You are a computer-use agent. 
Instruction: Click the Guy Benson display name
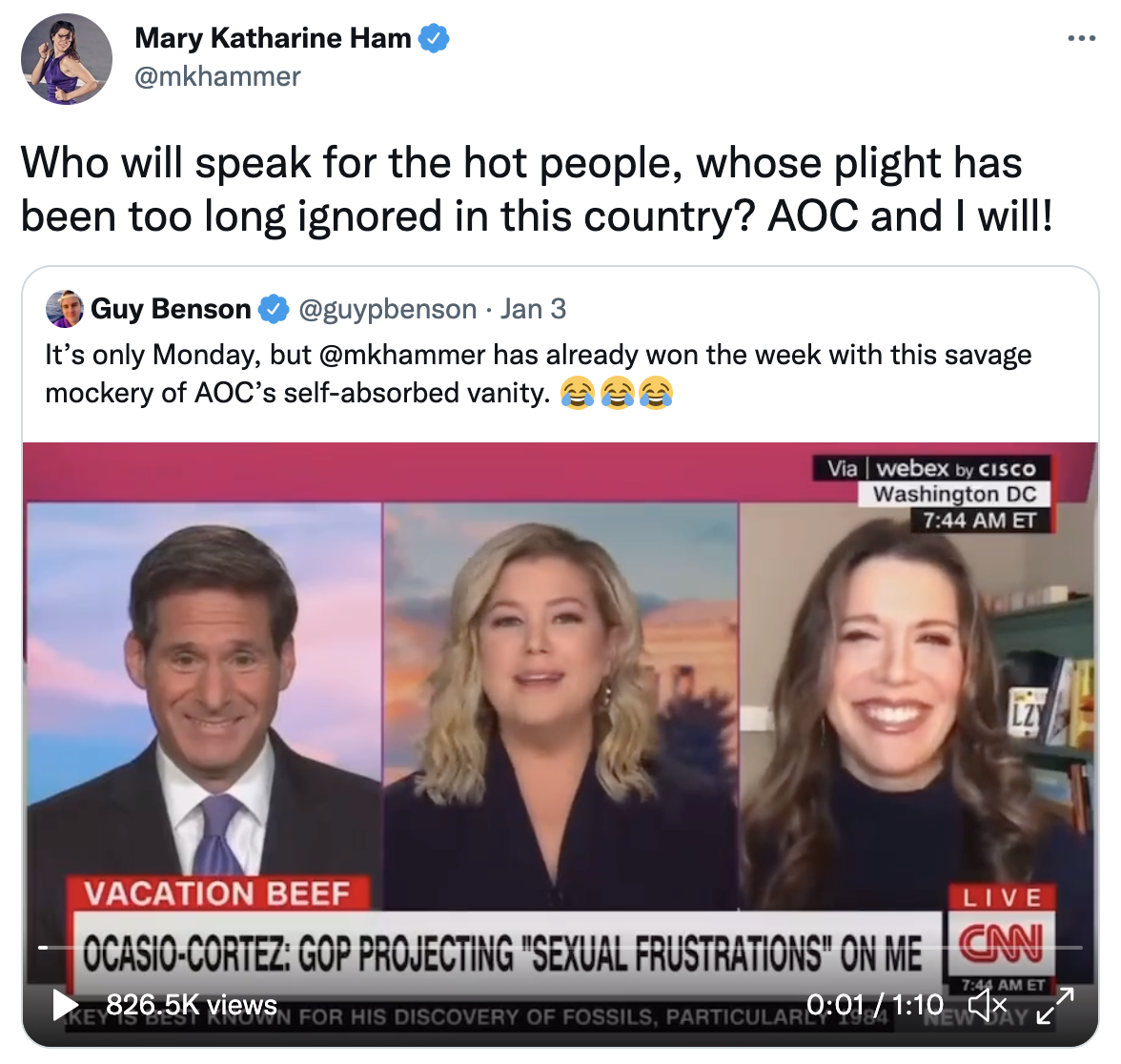[x=171, y=309]
